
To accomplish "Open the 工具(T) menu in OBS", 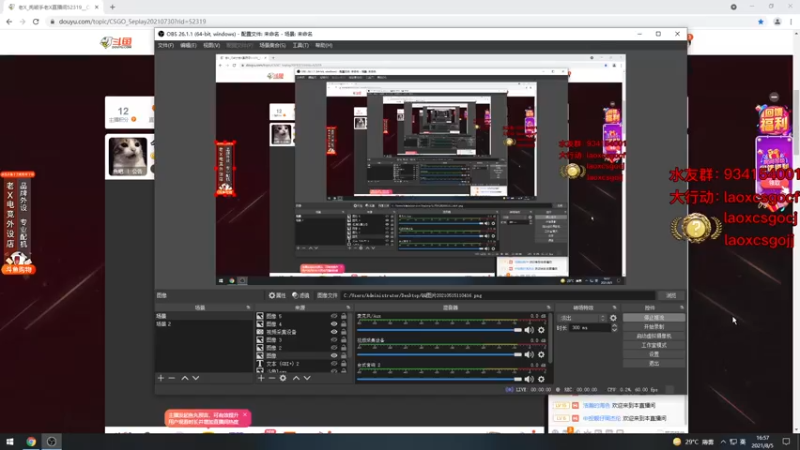I will click(301, 45).
